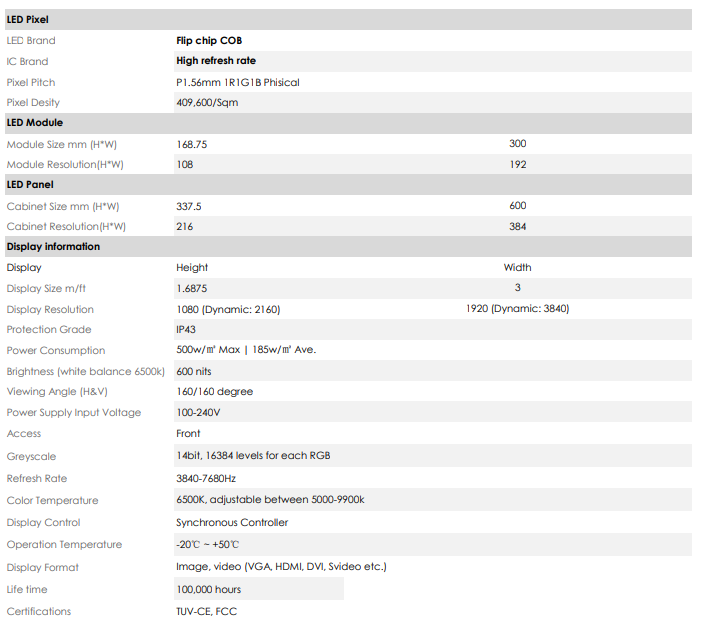Screen dimensions: 703x626
Task: Click the 100,000 hours life time cell
Action: click(x=259, y=589)
